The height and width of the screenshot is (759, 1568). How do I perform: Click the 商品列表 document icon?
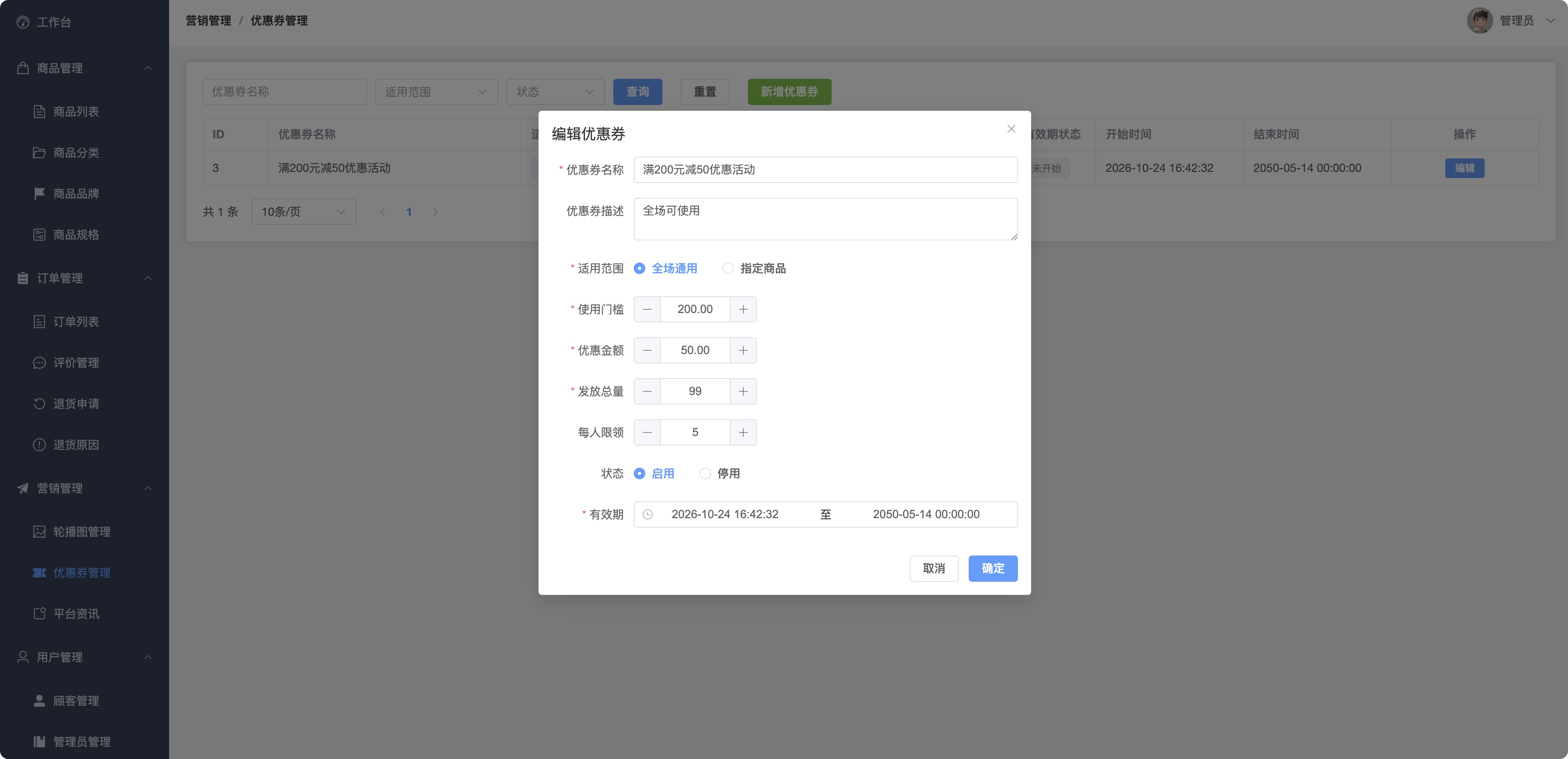39,112
